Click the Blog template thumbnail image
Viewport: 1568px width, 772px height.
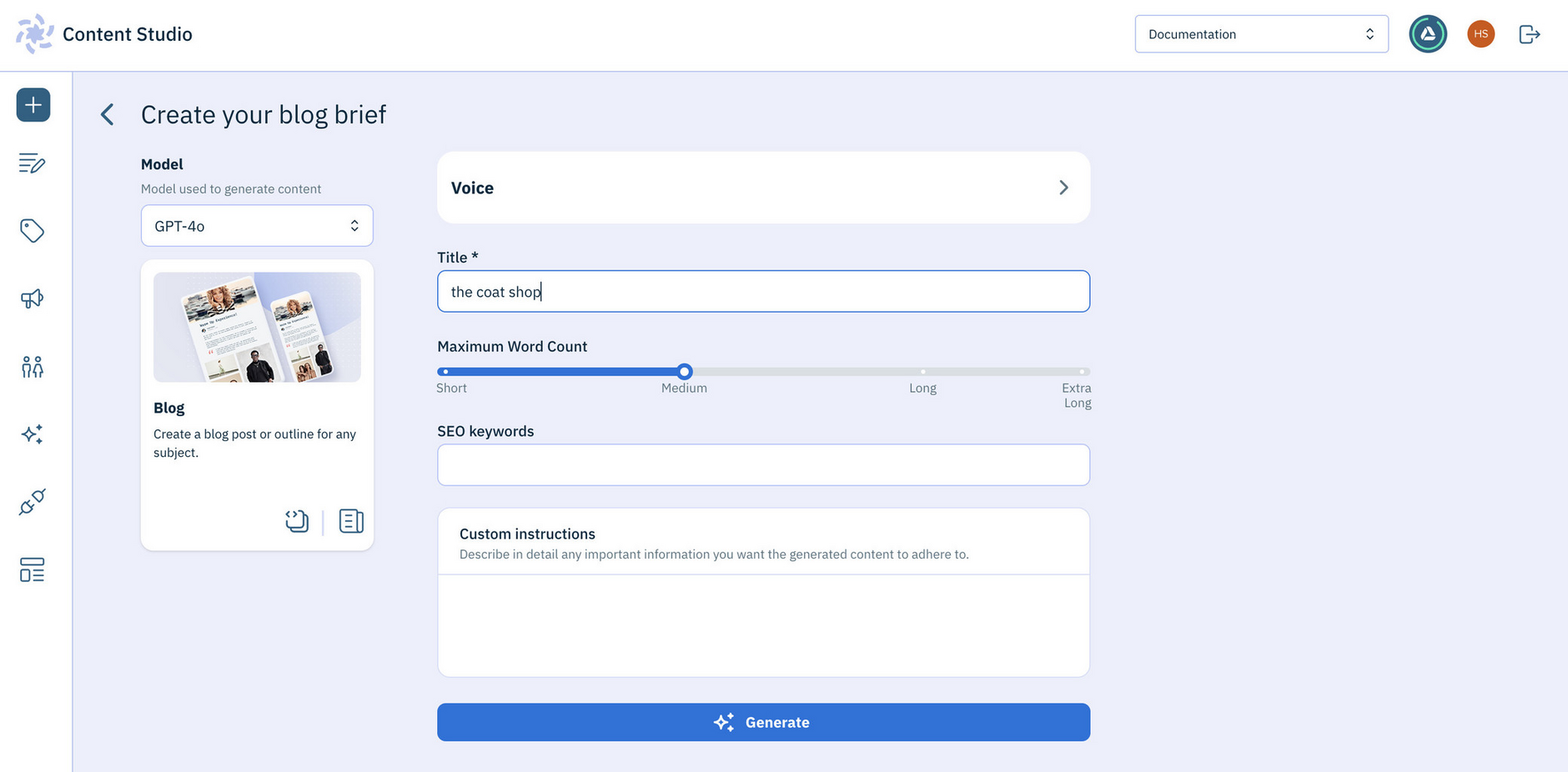tap(257, 327)
